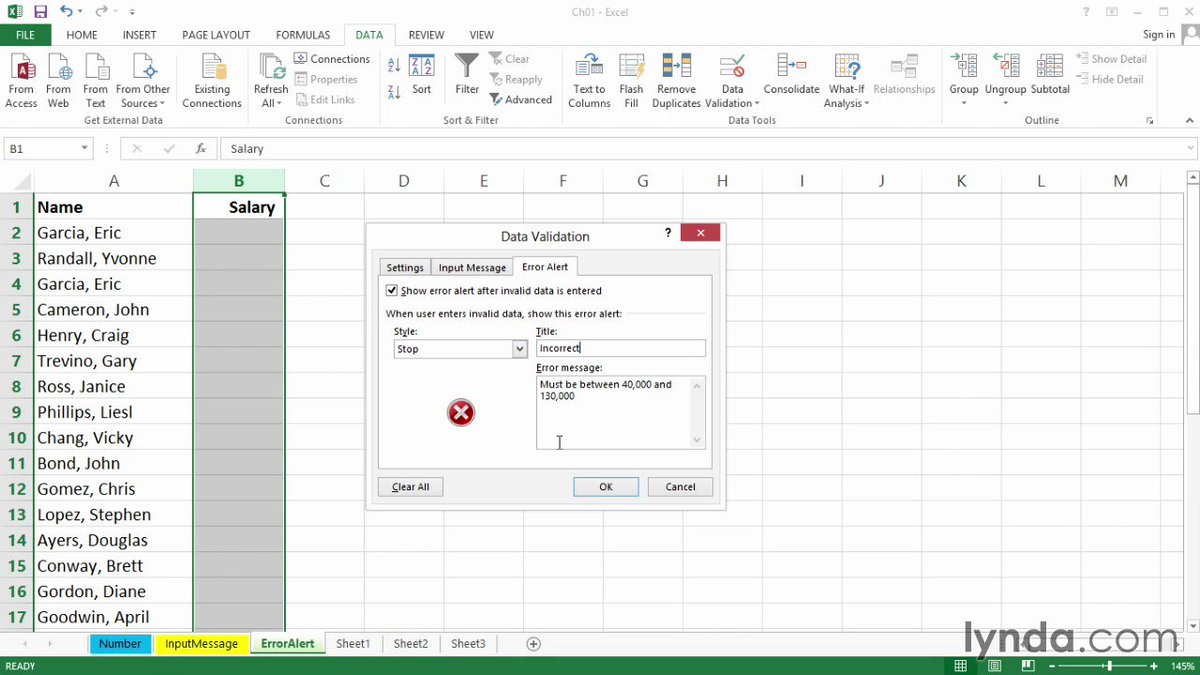Select column B header
The width and height of the screenshot is (1200, 675).
tap(238, 181)
